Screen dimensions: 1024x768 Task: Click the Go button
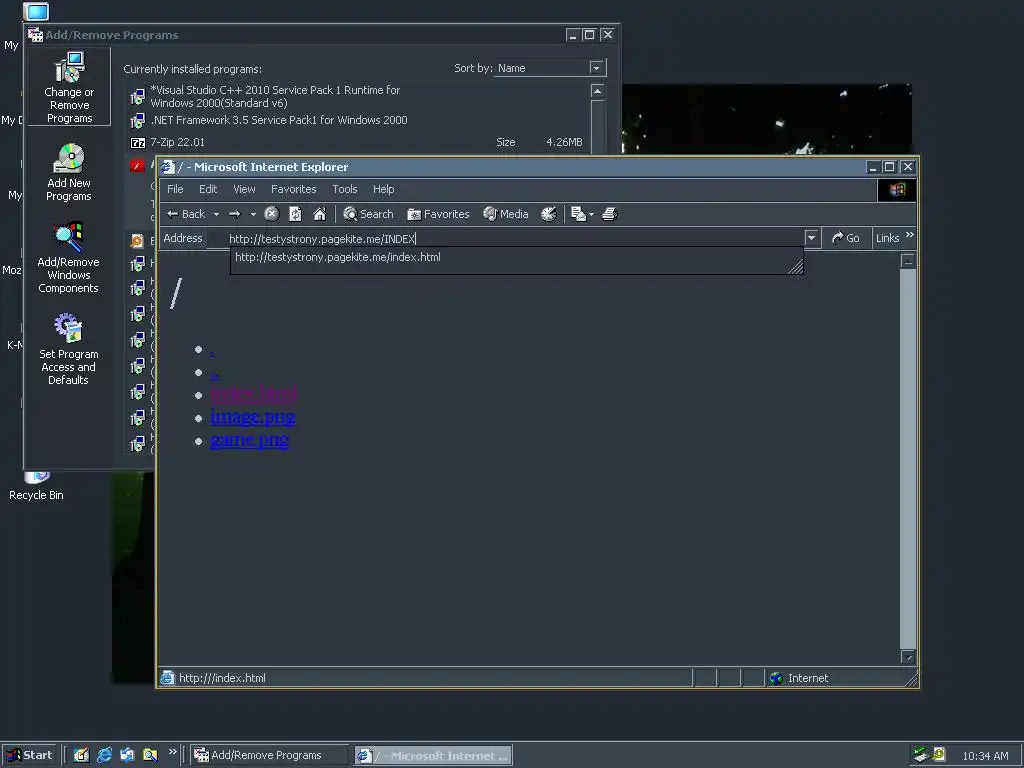coord(846,238)
